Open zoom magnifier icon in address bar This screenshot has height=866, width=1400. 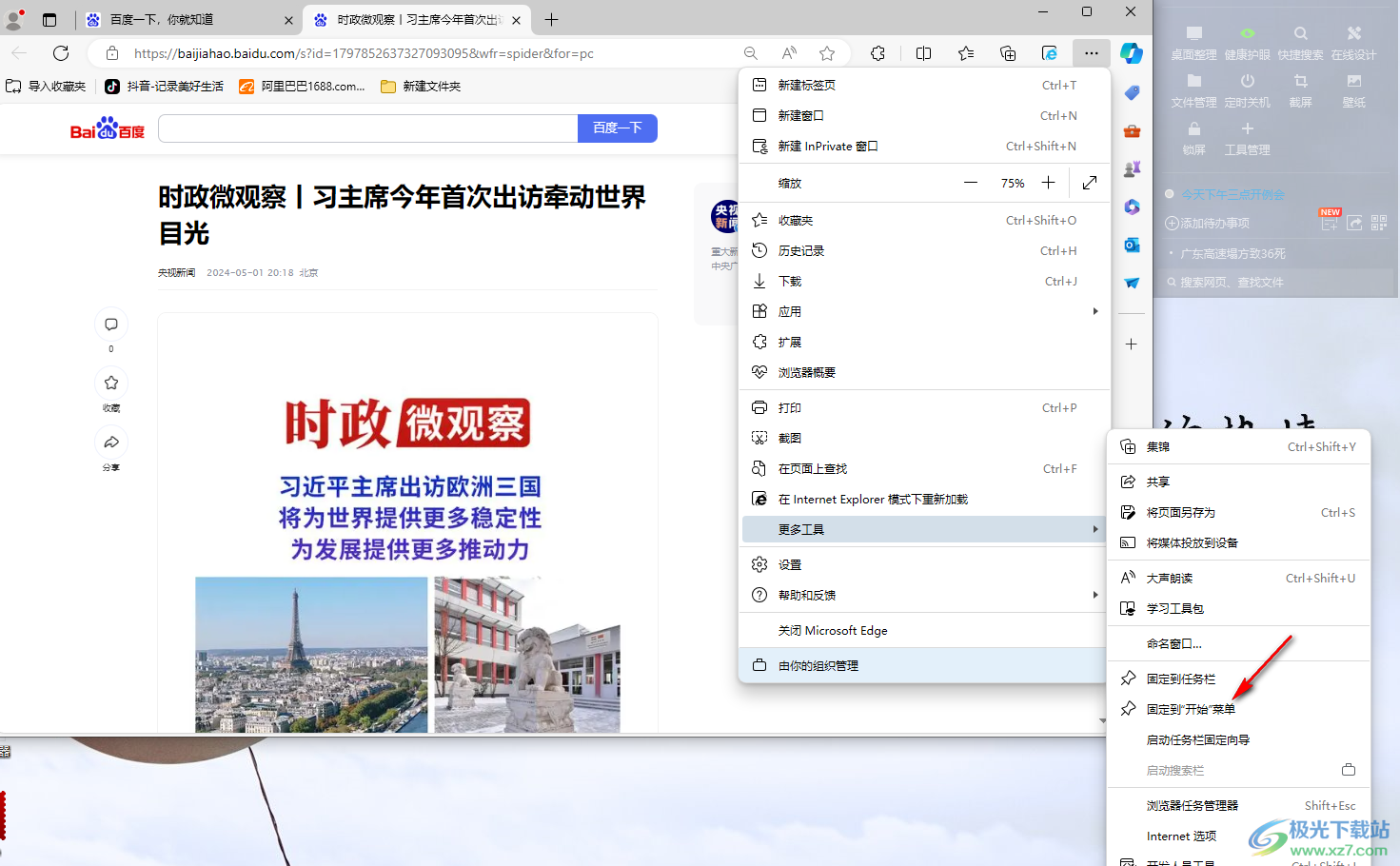(x=751, y=53)
